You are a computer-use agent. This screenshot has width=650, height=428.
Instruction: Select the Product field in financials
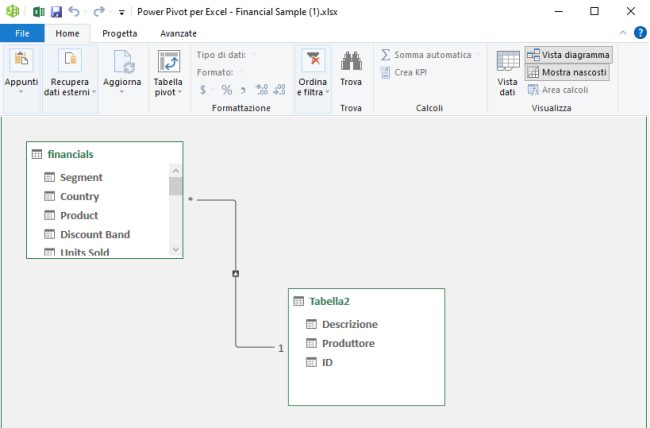pyautogui.click(x=79, y=215)
